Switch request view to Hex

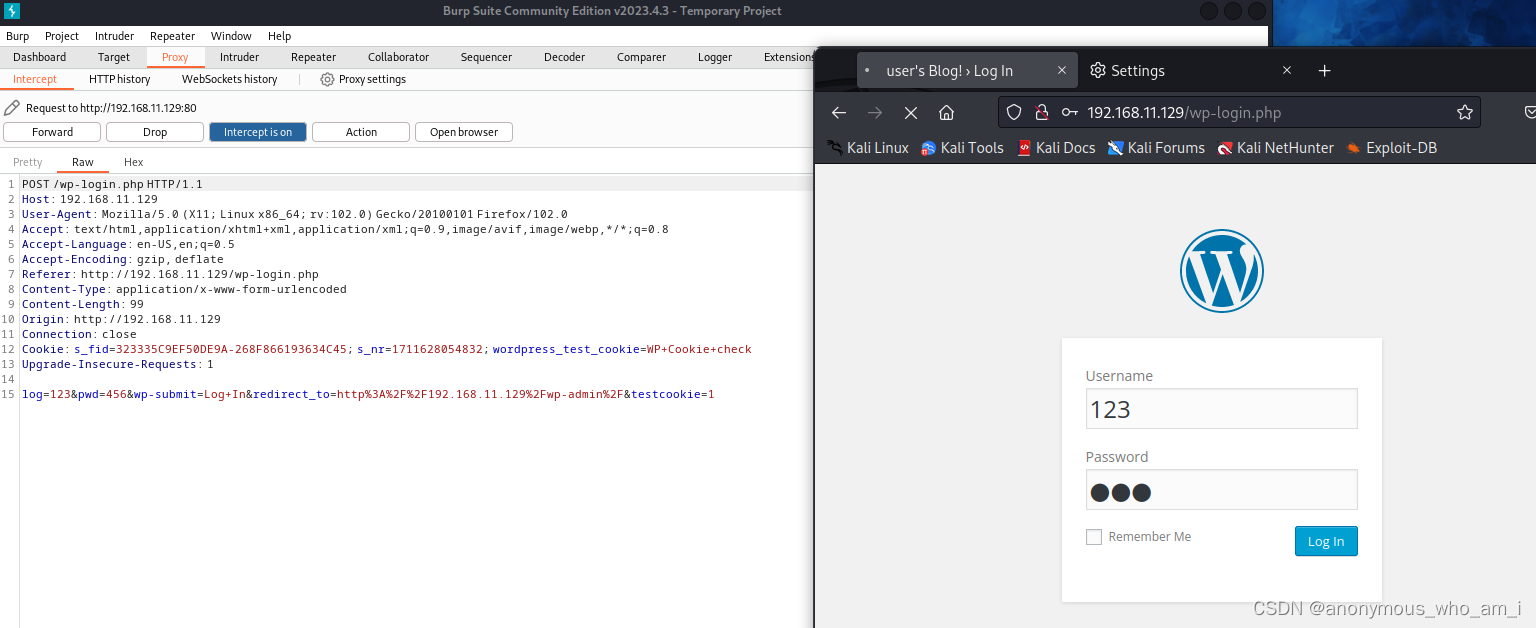tap(134, 162)
